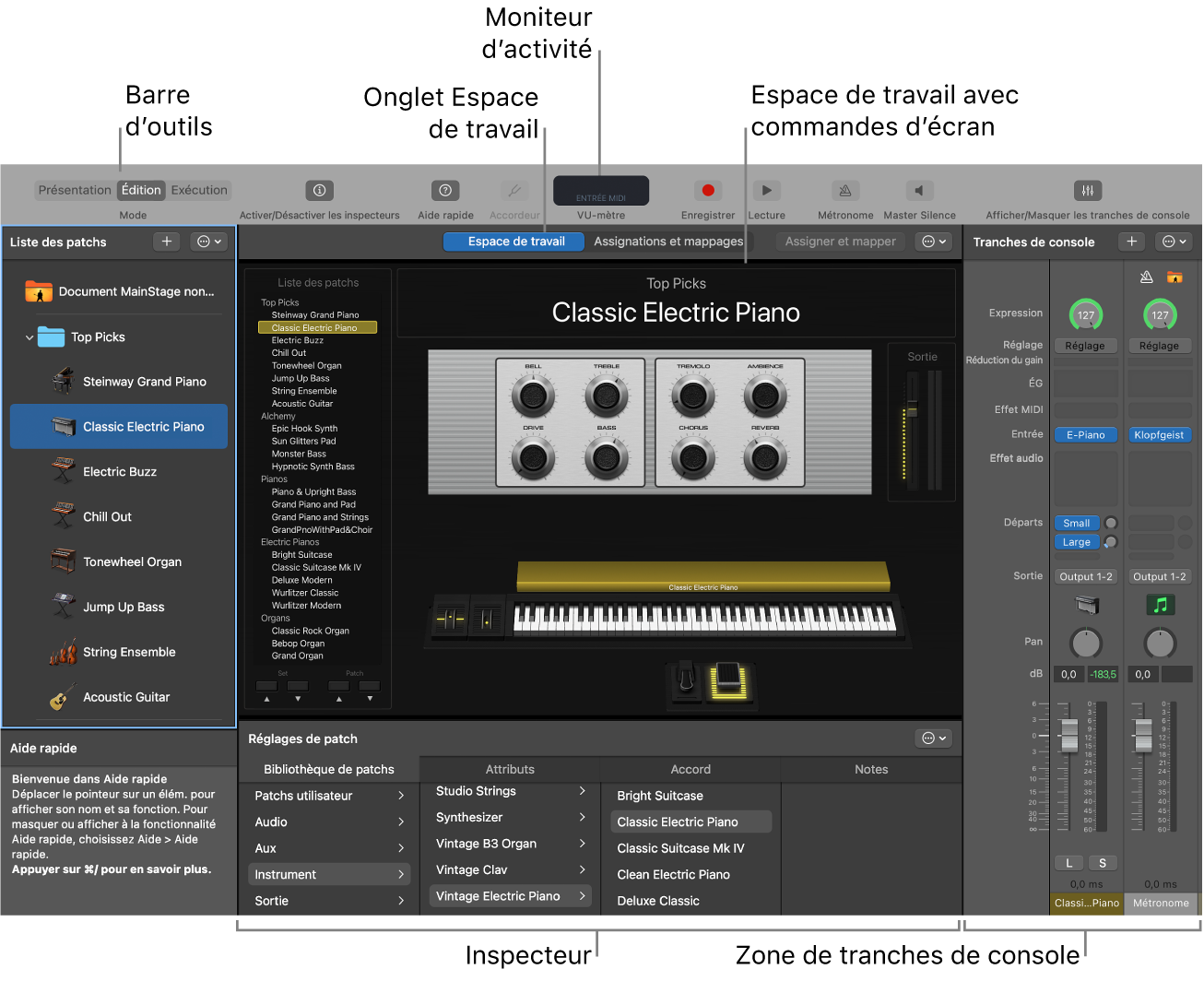1204x981 pixels.
Task: Collapse the Top Picks folder
Action: click(30, 337)
